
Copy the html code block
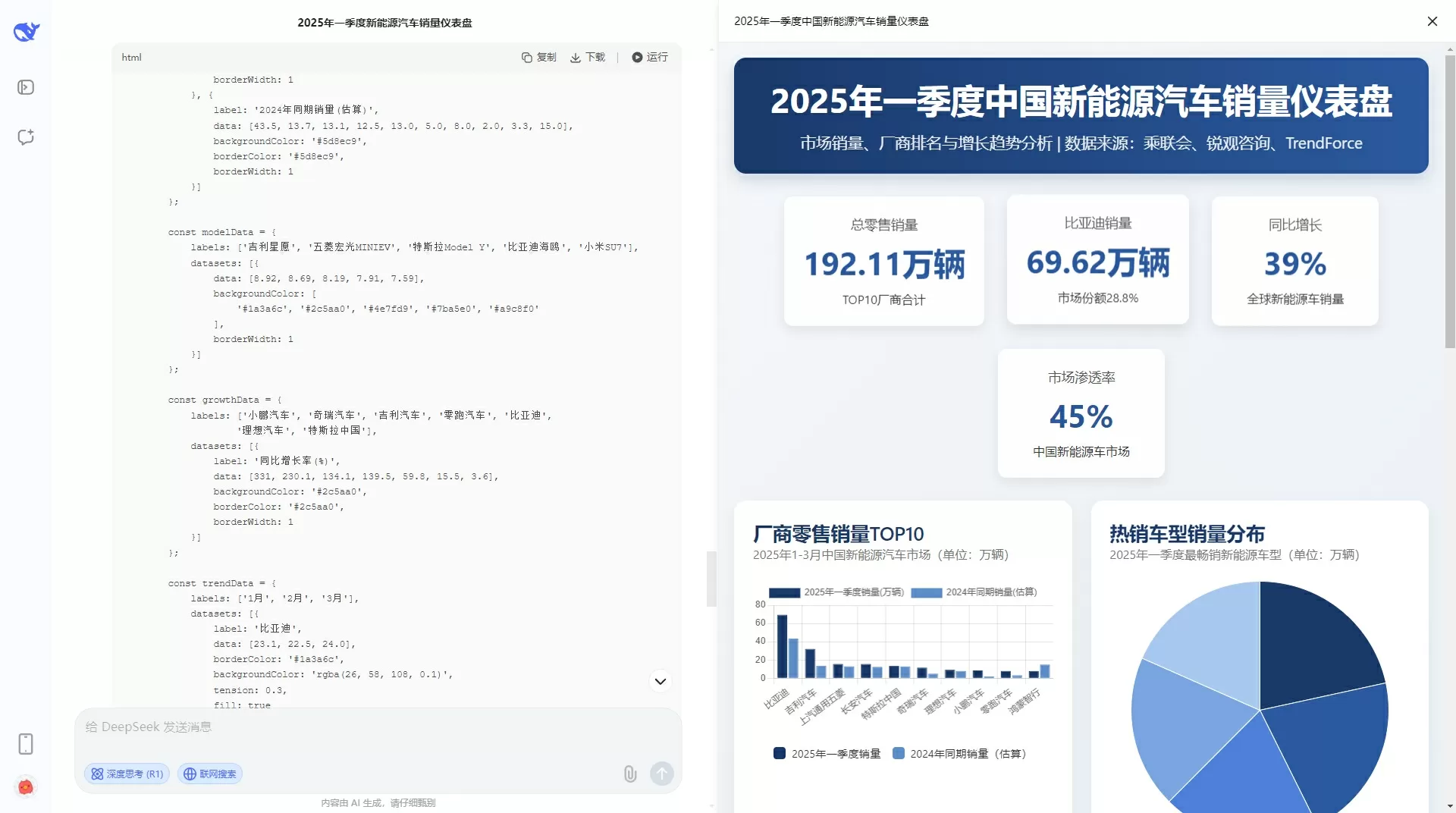pos(539,57)
